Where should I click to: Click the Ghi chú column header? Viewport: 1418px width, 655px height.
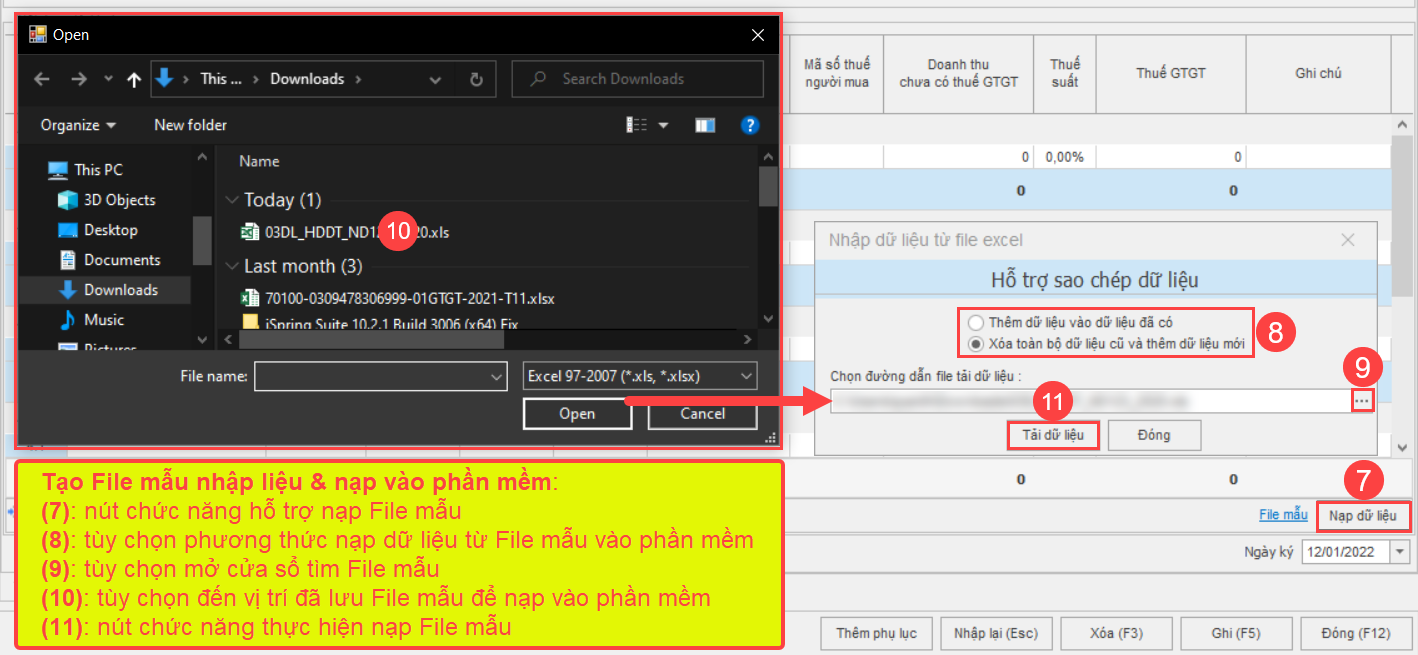[x=1318, y=73]
